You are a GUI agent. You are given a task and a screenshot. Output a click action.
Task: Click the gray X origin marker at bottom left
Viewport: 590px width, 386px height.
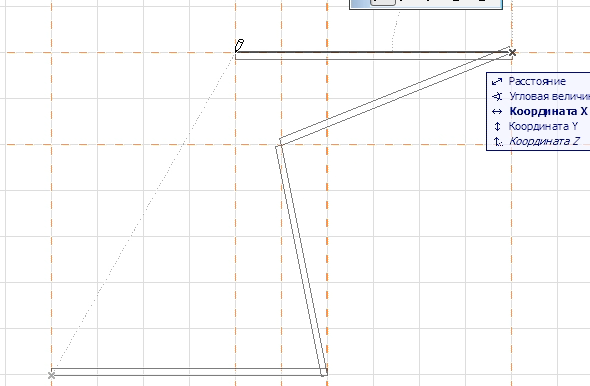click(x=52, y=375)
